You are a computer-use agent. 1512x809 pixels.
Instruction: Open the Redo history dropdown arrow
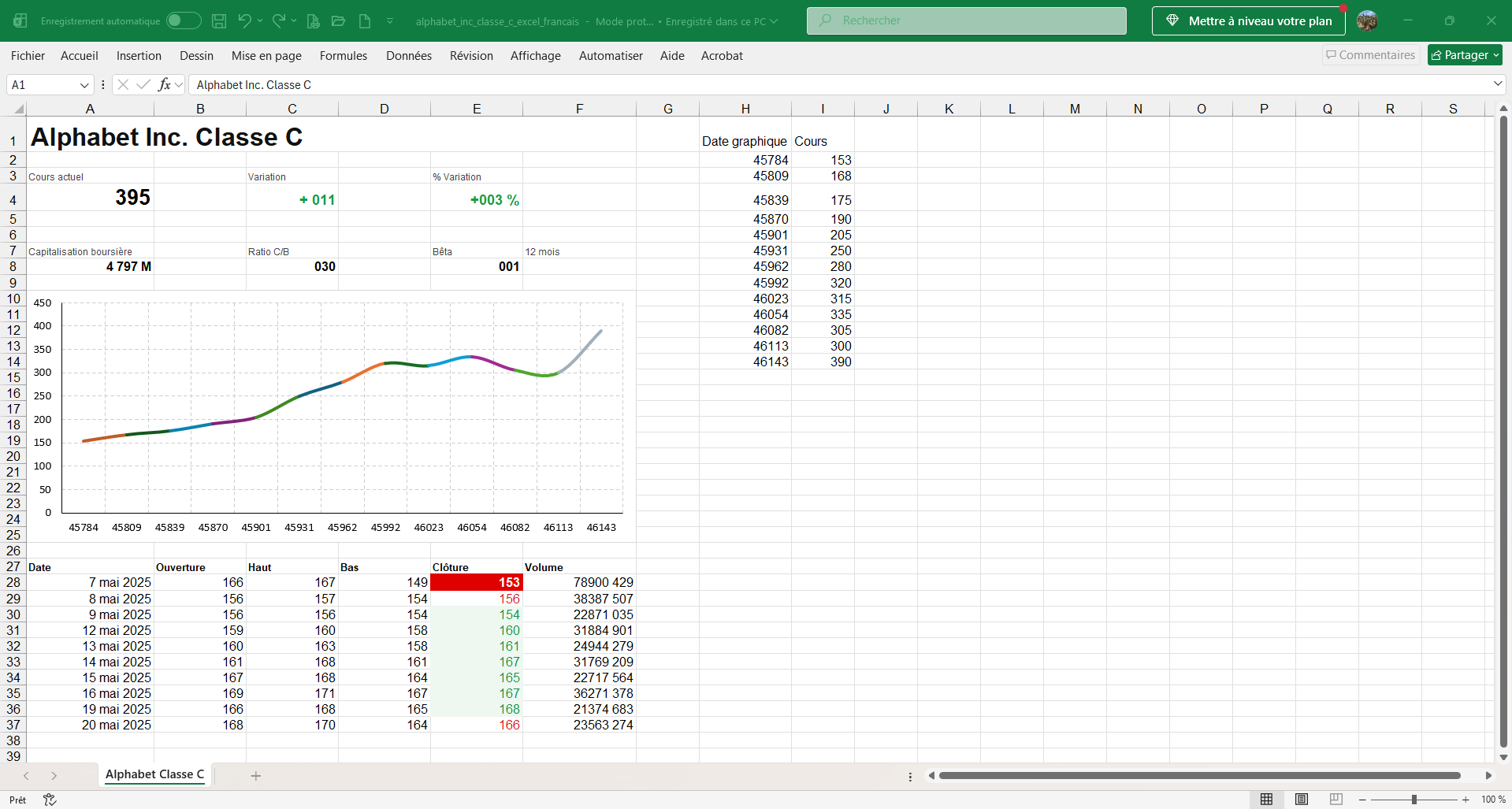click(294, 20)
